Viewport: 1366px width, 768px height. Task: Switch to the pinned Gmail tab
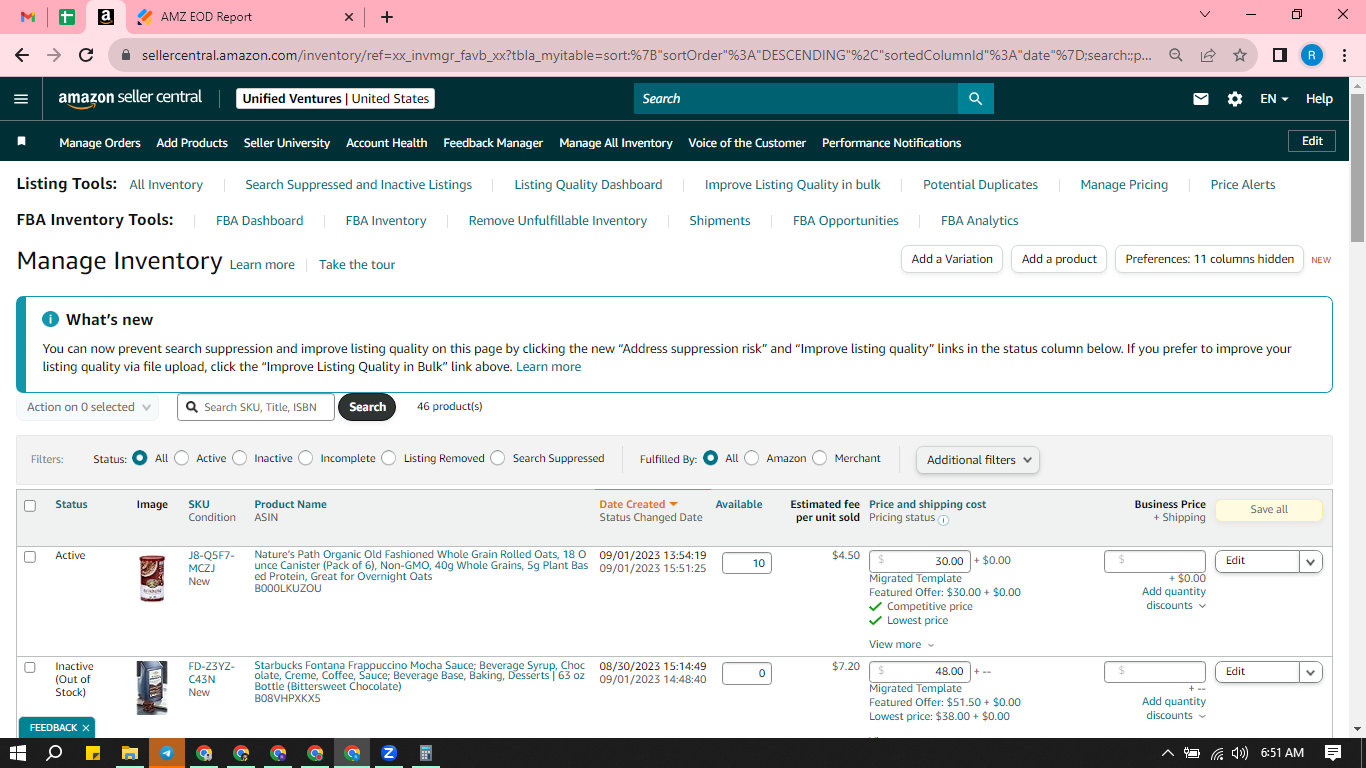[x=28, y=17]
